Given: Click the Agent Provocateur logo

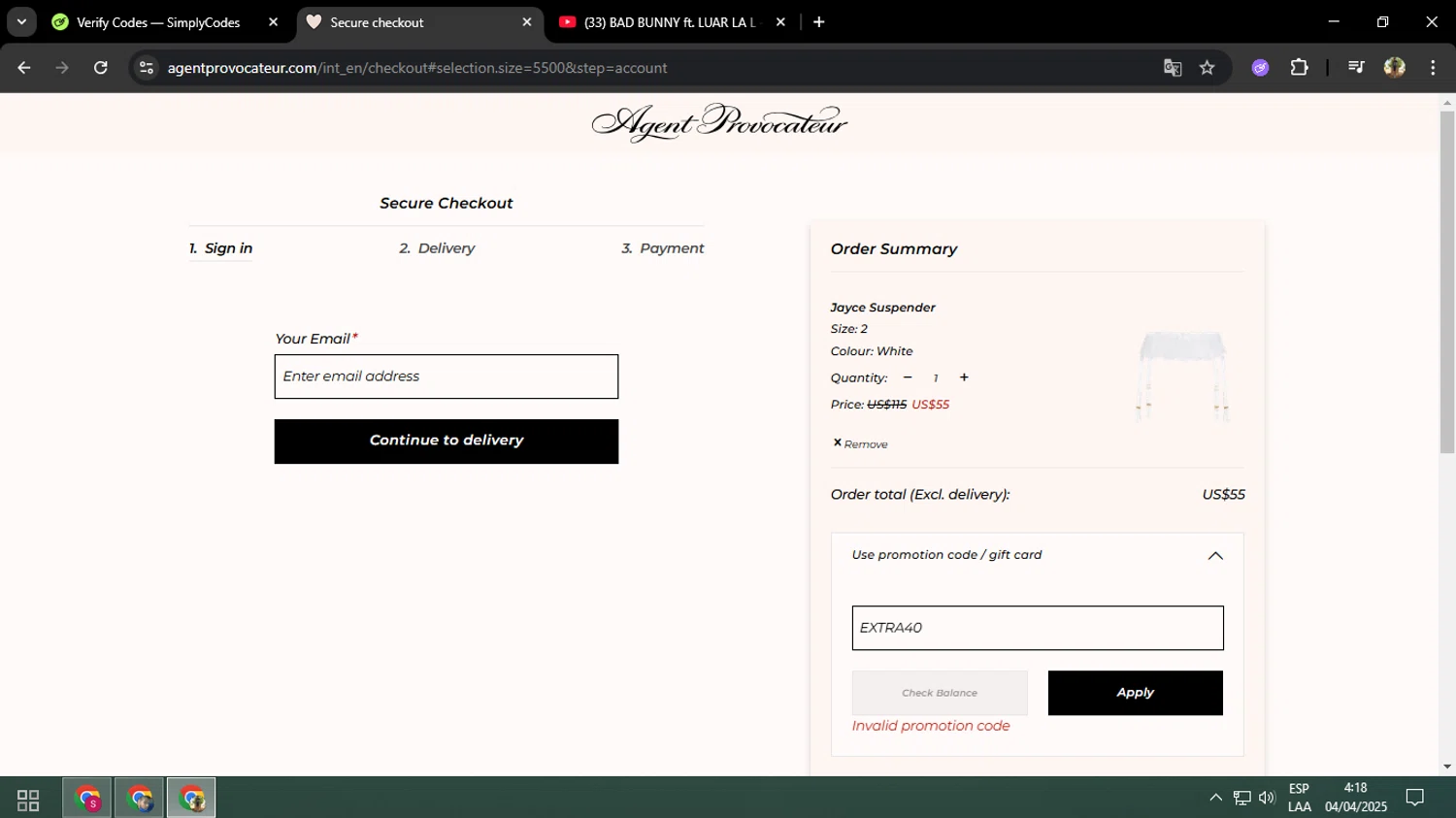Looking at the screenshot, I should (719, 123).
